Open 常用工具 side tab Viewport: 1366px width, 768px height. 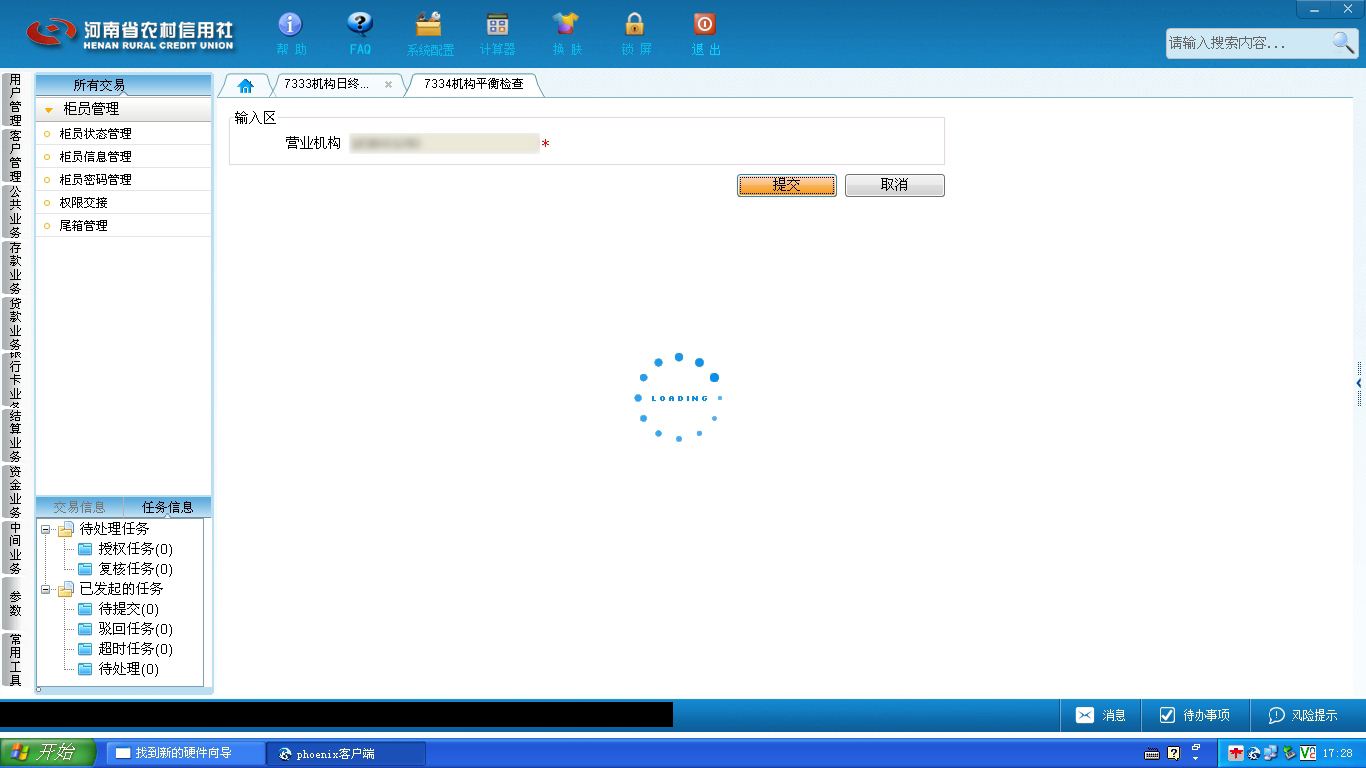click(x=14, y=659)
